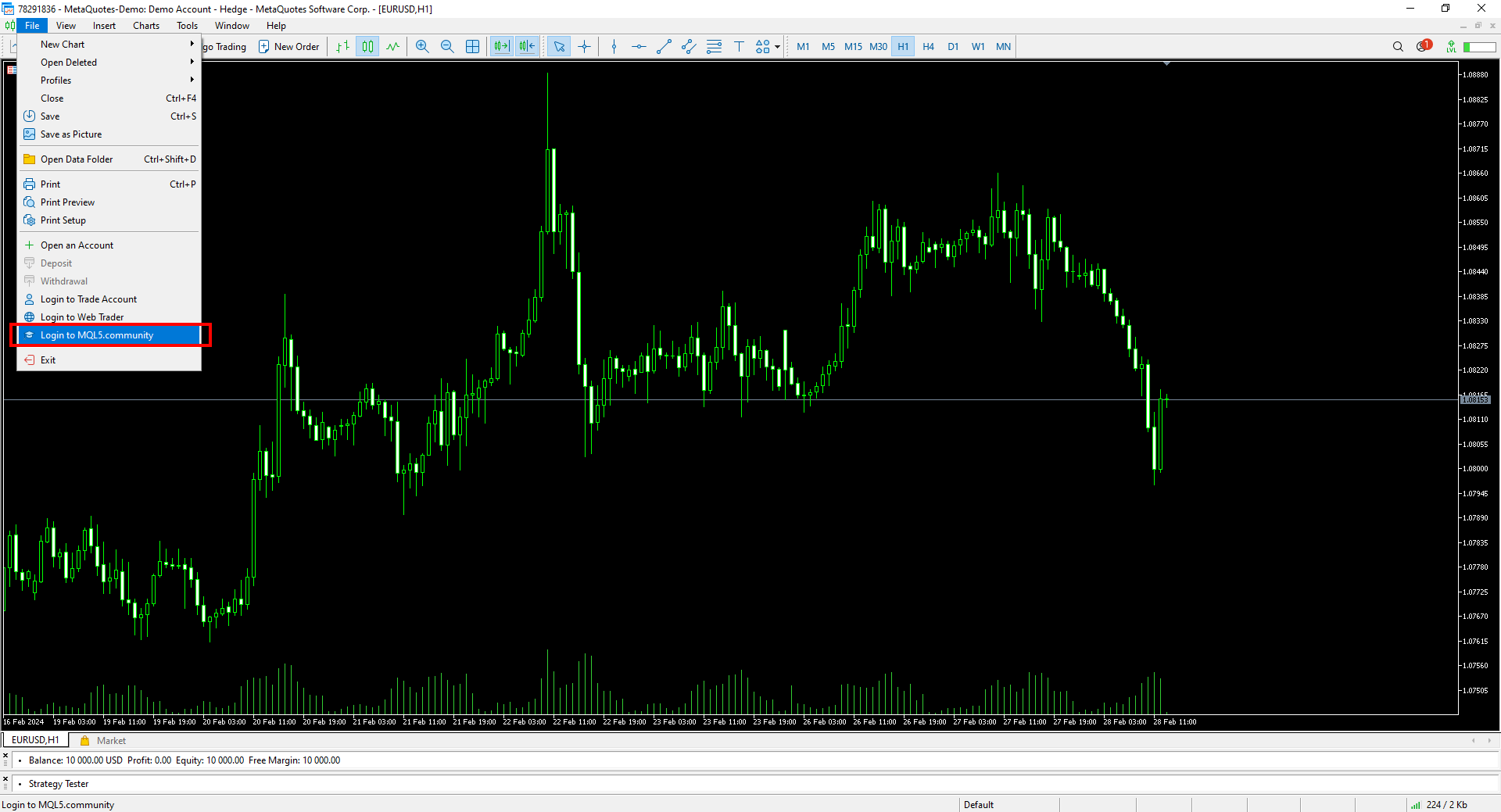Image resolution: width=1501 pixels, height=812 pixels.
Task: Zoom in on the chart
Action: point(422,47)
